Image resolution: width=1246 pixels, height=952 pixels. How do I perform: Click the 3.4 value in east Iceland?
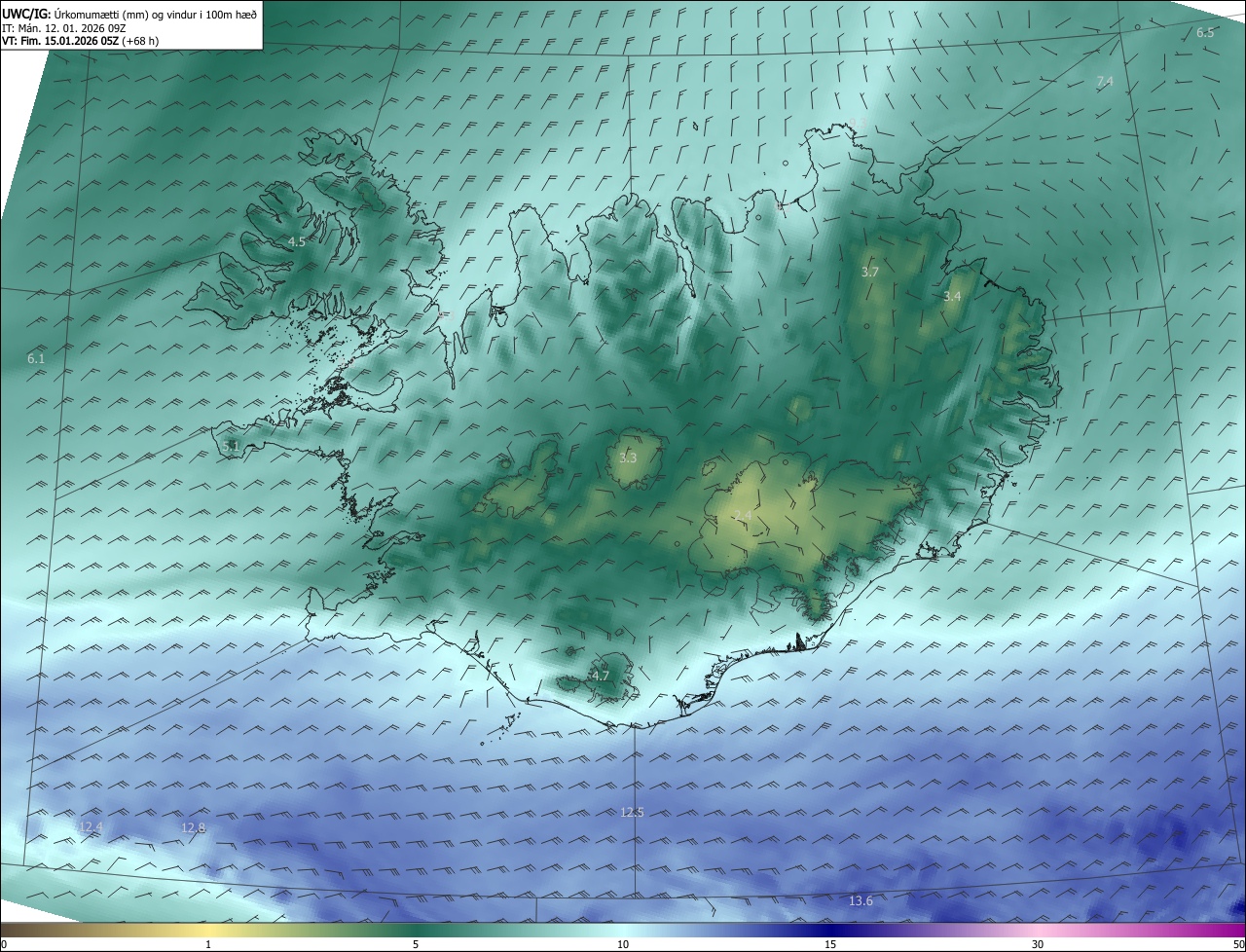[952, 296]
